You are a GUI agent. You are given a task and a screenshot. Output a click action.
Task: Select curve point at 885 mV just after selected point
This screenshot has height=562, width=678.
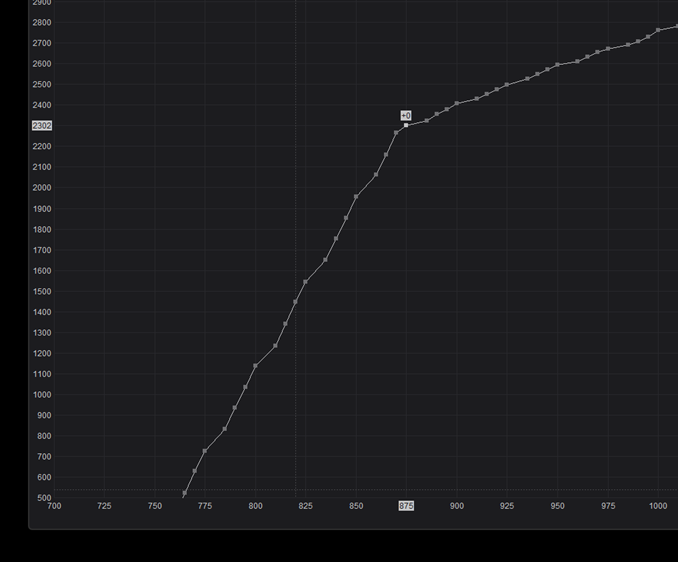(x=427, y=121)
